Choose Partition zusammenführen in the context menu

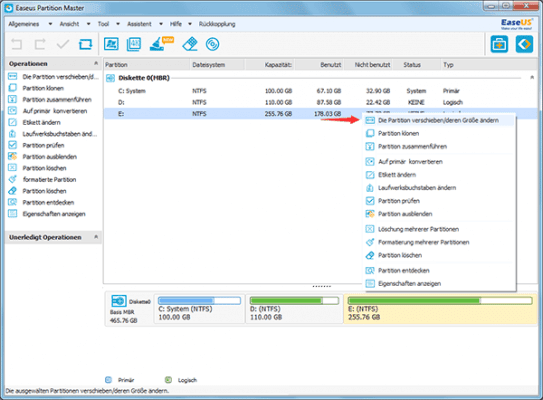click(x=439, y=146)
